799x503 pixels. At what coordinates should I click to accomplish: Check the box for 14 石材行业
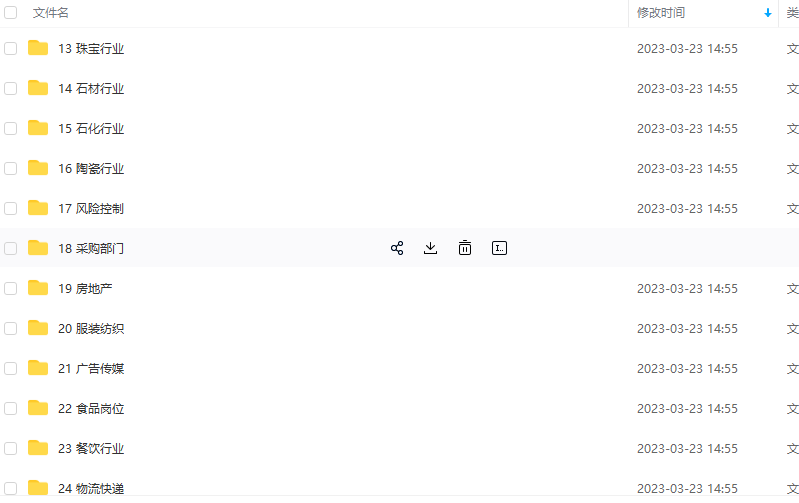[x=11, y=88]
